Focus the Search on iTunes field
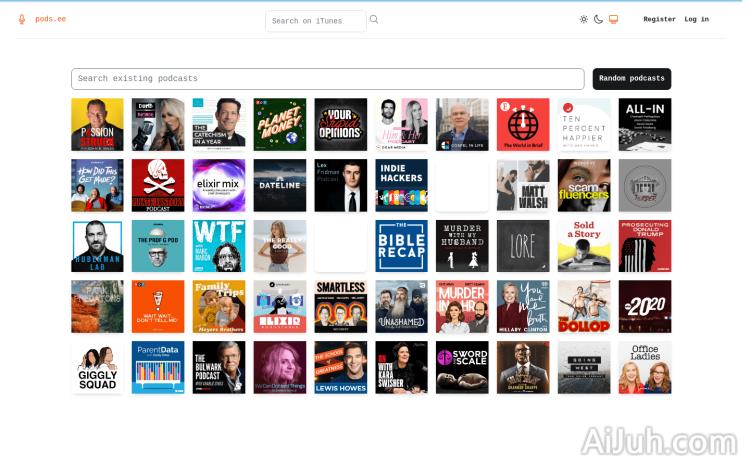Viewport: 750px width, 468px height. (x=315, y=20)
